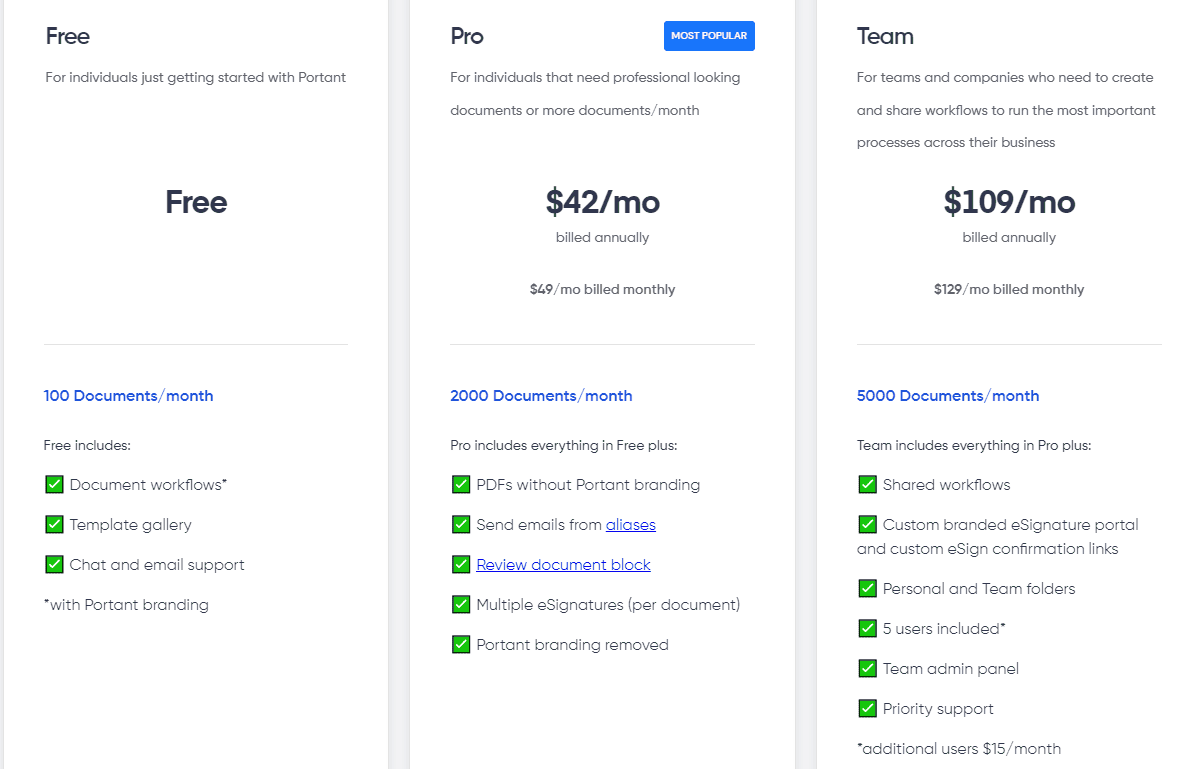The image size is (1198, 769).
Task: Open the 100 Documents/month details
Action: [128, 395]
